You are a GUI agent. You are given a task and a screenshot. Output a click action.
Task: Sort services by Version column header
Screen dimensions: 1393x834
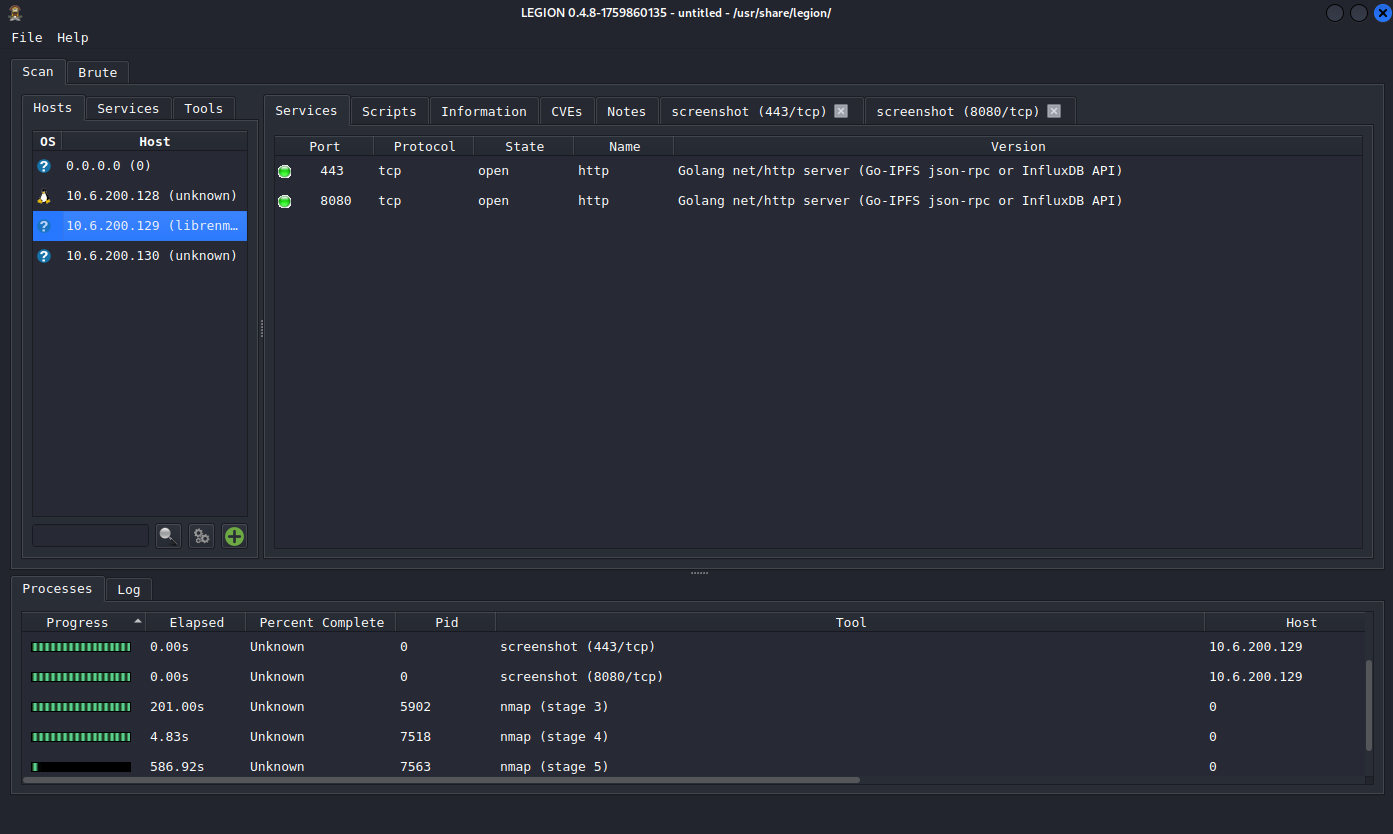click(1018, 146)
